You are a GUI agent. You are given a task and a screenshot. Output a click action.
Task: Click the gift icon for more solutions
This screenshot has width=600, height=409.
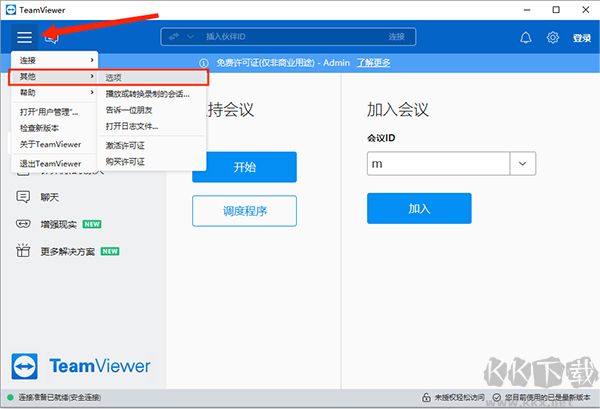[23, 251]
